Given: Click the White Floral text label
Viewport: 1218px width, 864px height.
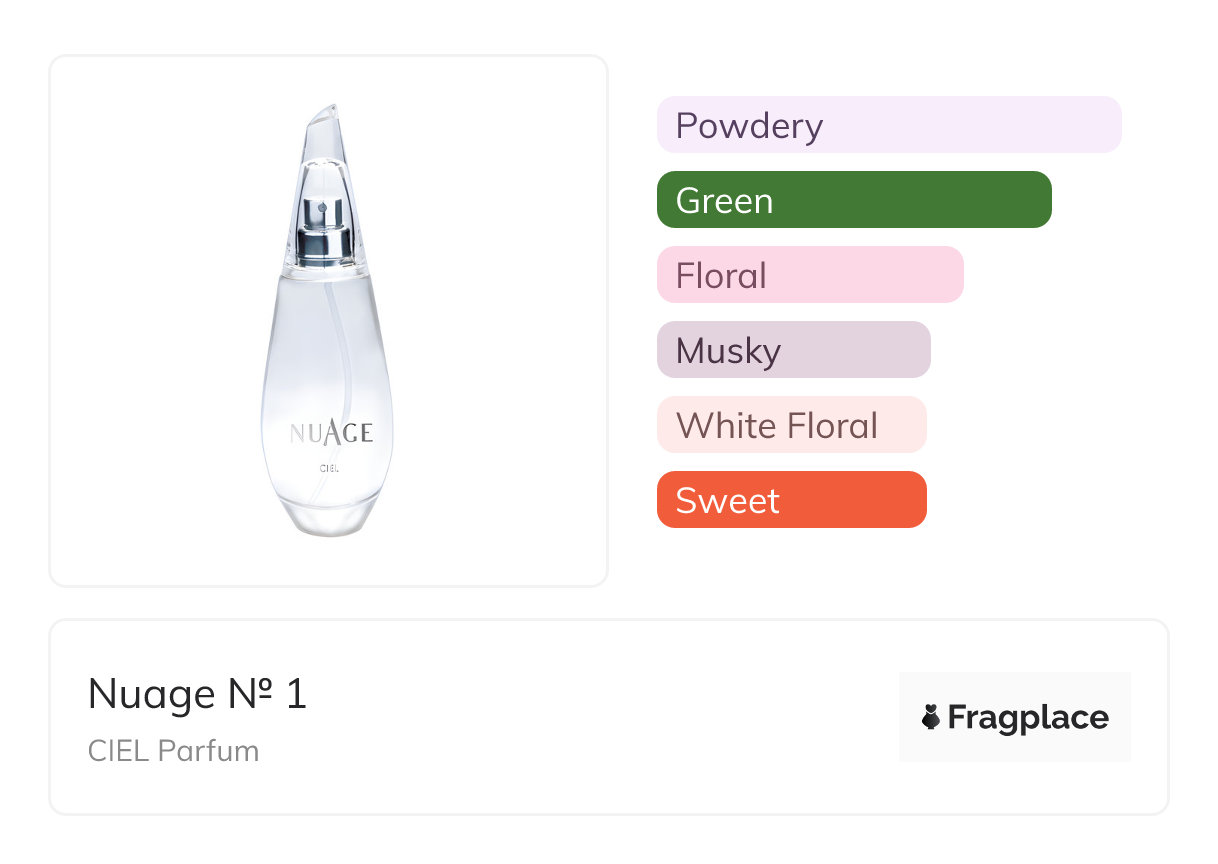Looking at the screenshot, I should [x=777, y=426].
